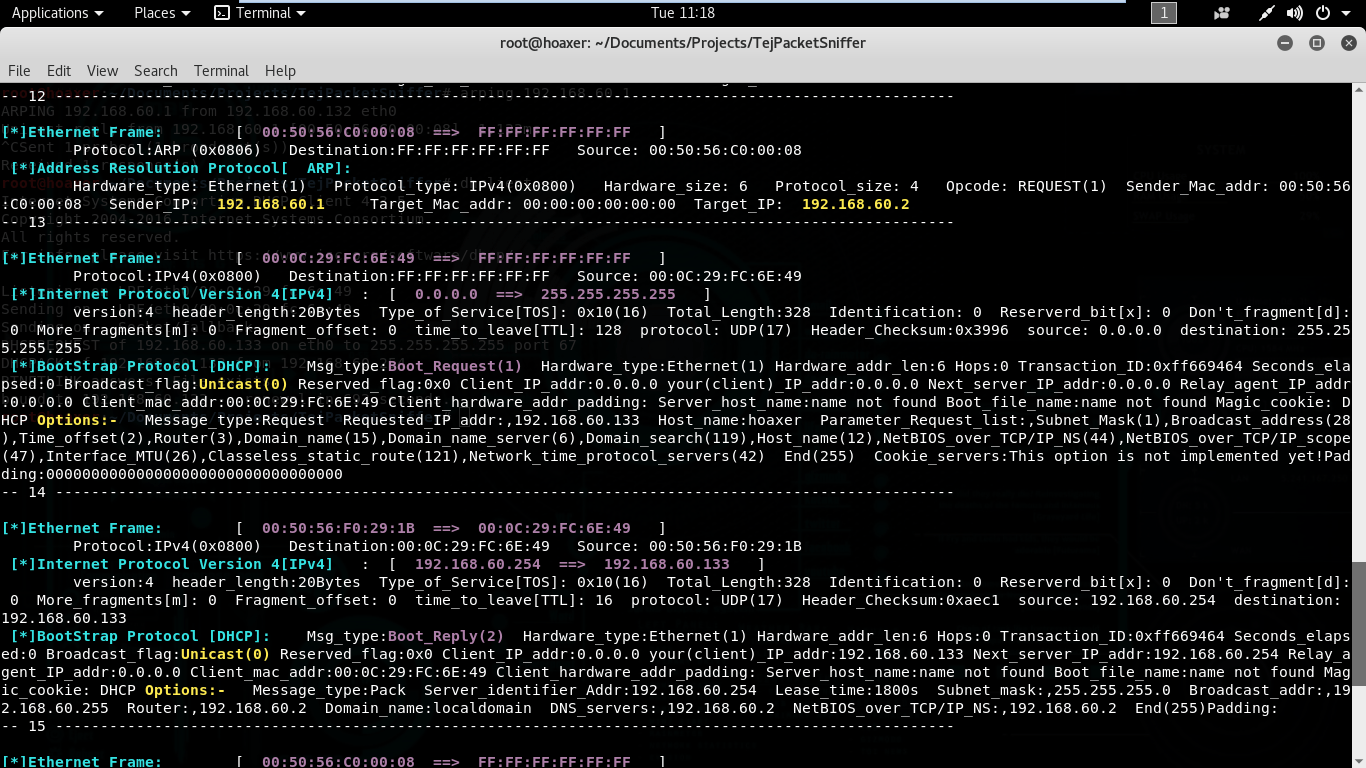1366x768 pixels.
Task: Open the clock showing Tue 11:18
Action: 683,13
